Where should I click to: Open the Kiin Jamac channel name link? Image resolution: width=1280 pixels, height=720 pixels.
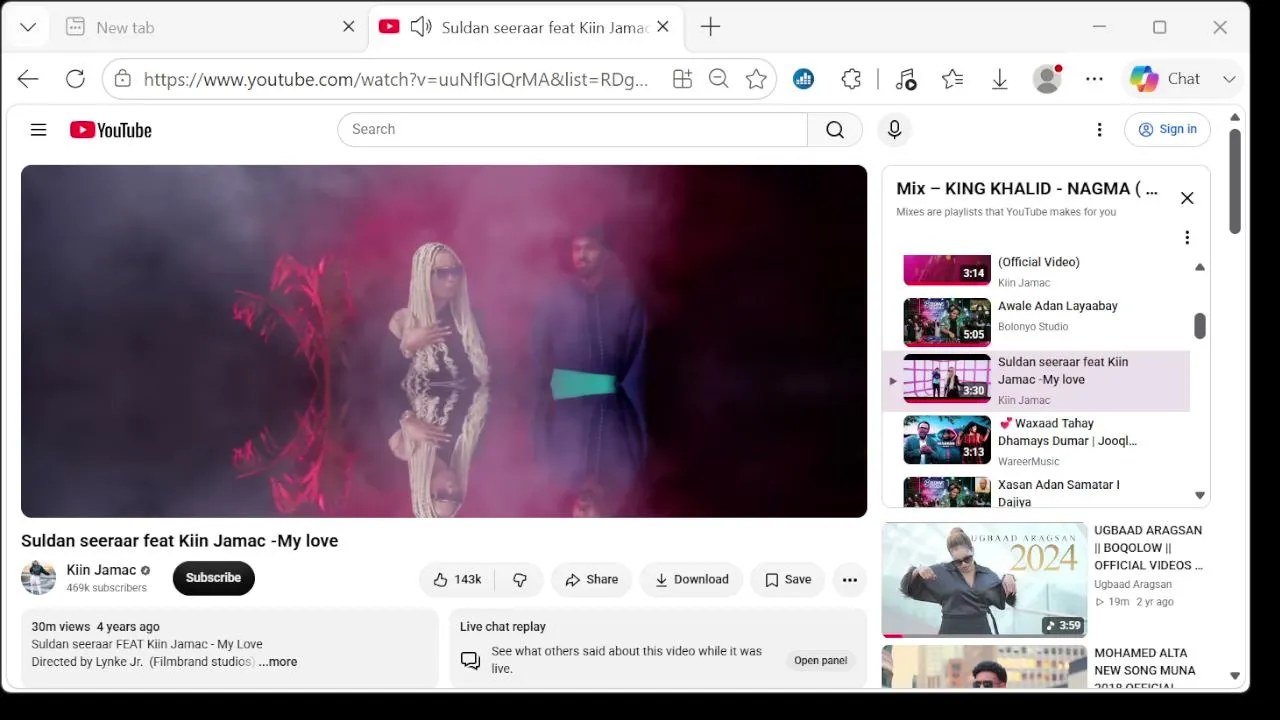coord(101,570)
